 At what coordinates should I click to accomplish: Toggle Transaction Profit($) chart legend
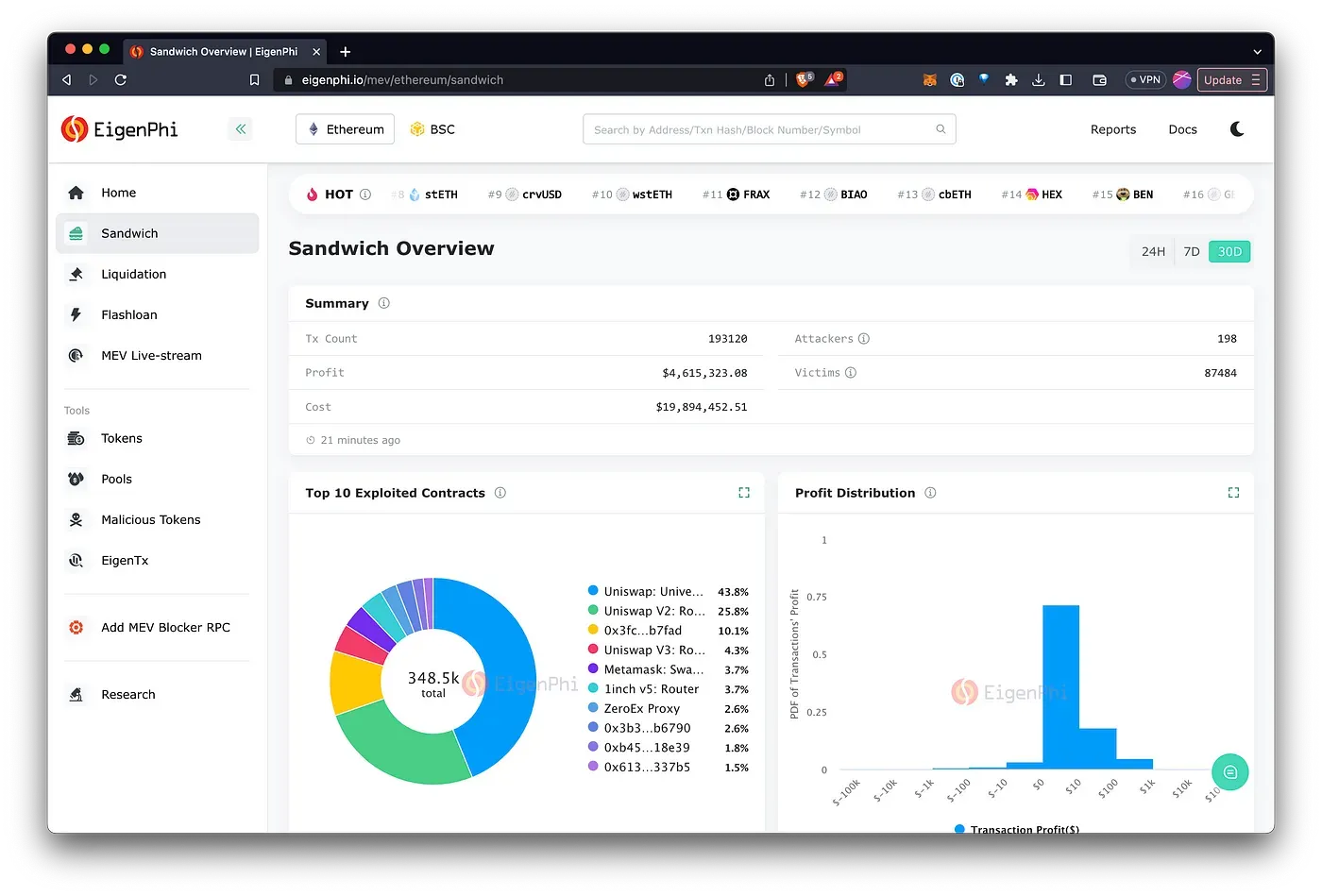tap(1017, 828)
